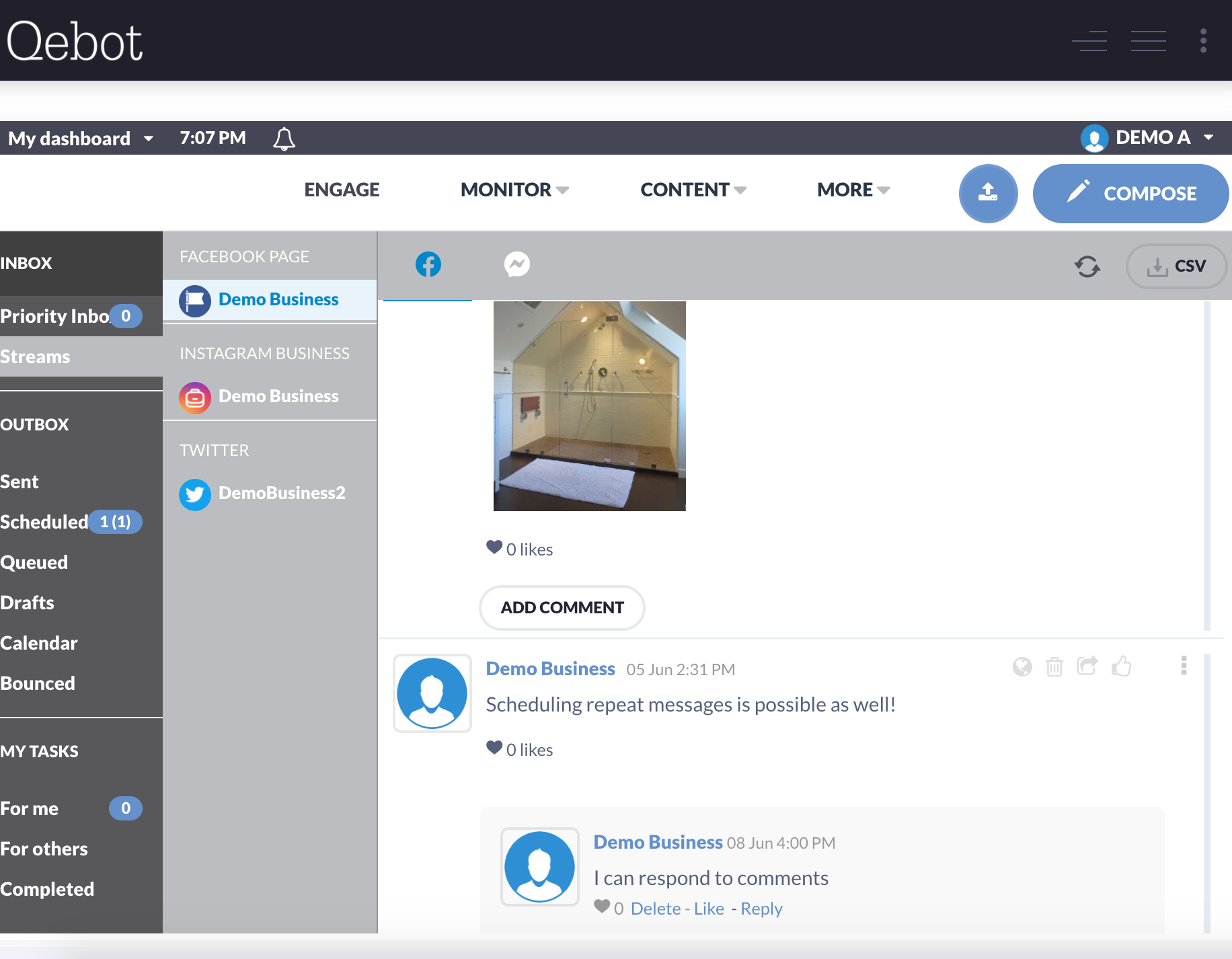Screen dimensions: 1232x959
Task: Open the MORE menu
Action: [x=853, y=190]
